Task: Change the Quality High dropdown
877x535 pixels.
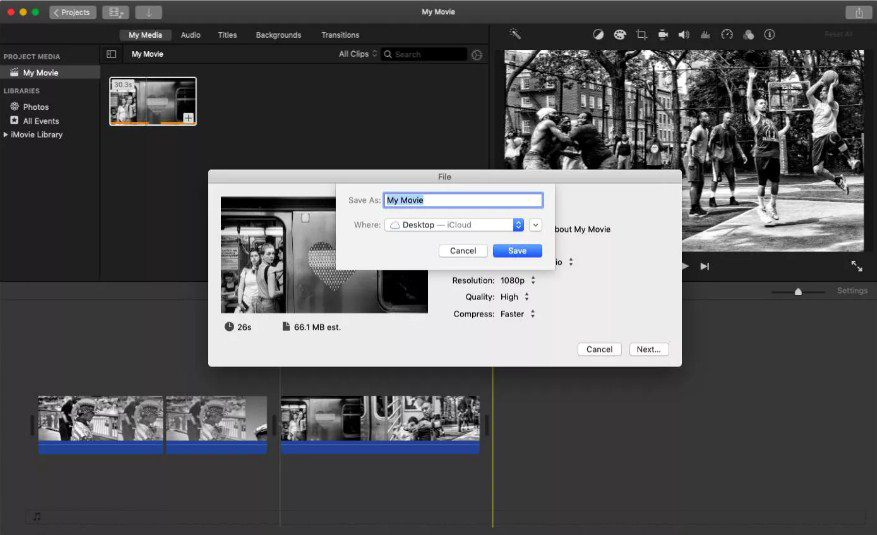Action: tap(515, 297)
